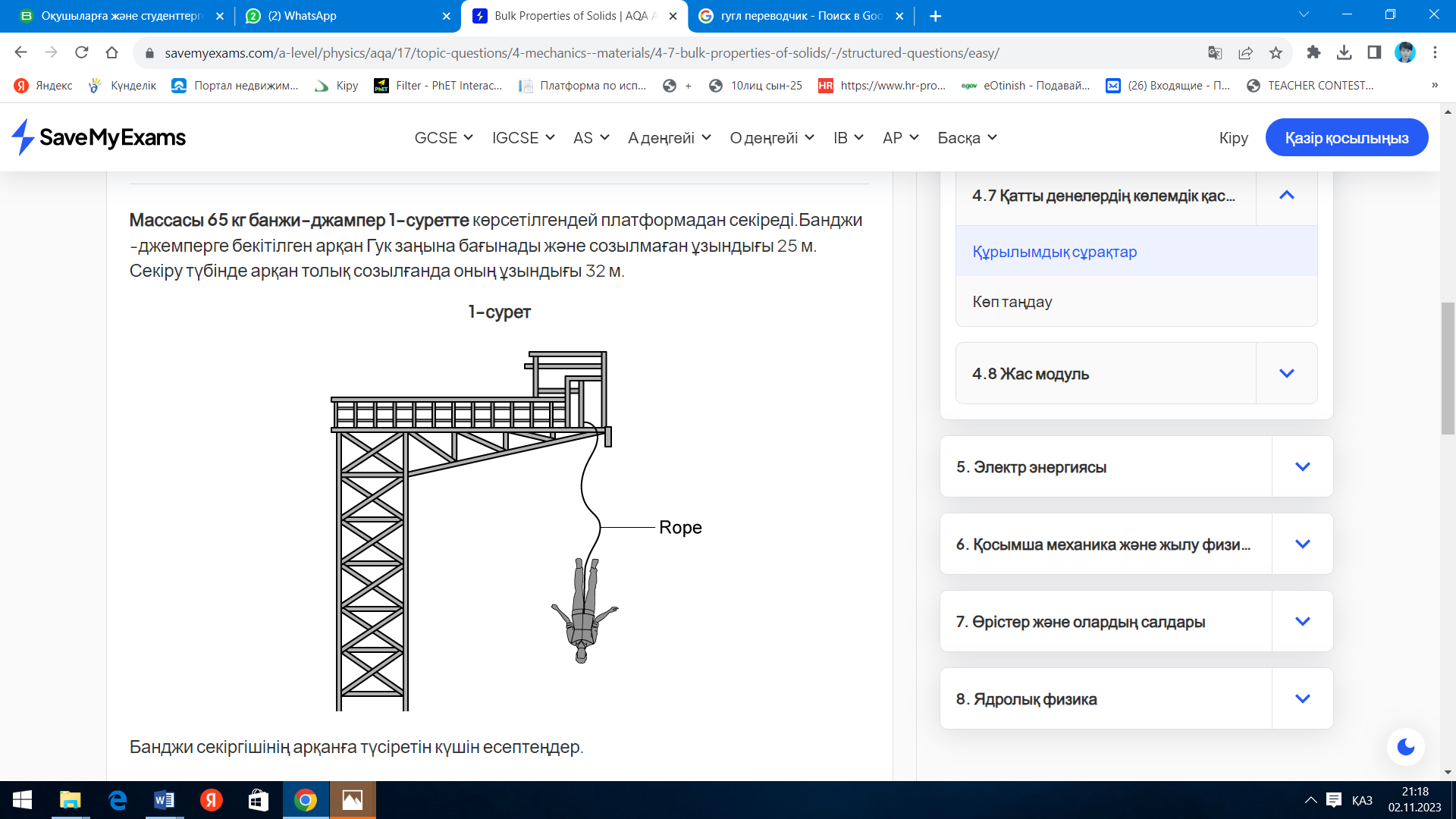Click the Қазір қосылыңыз button
Screen dimensions: 1456x819
point(1346,138)
